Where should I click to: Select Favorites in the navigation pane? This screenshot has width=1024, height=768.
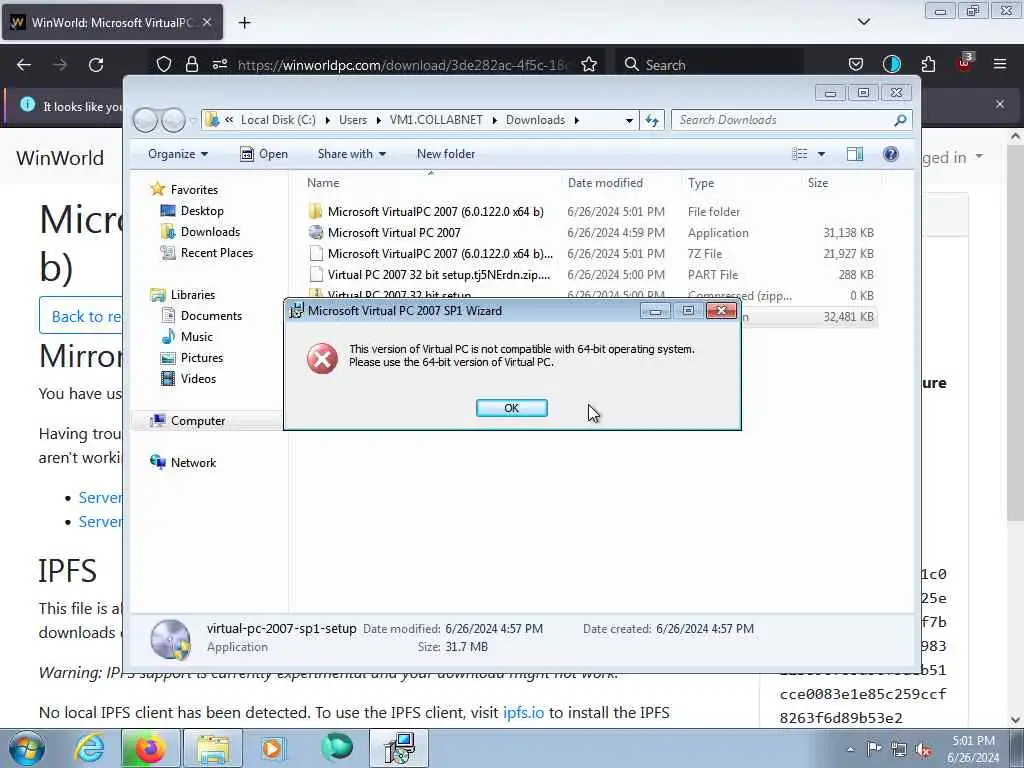coord(194,189)
